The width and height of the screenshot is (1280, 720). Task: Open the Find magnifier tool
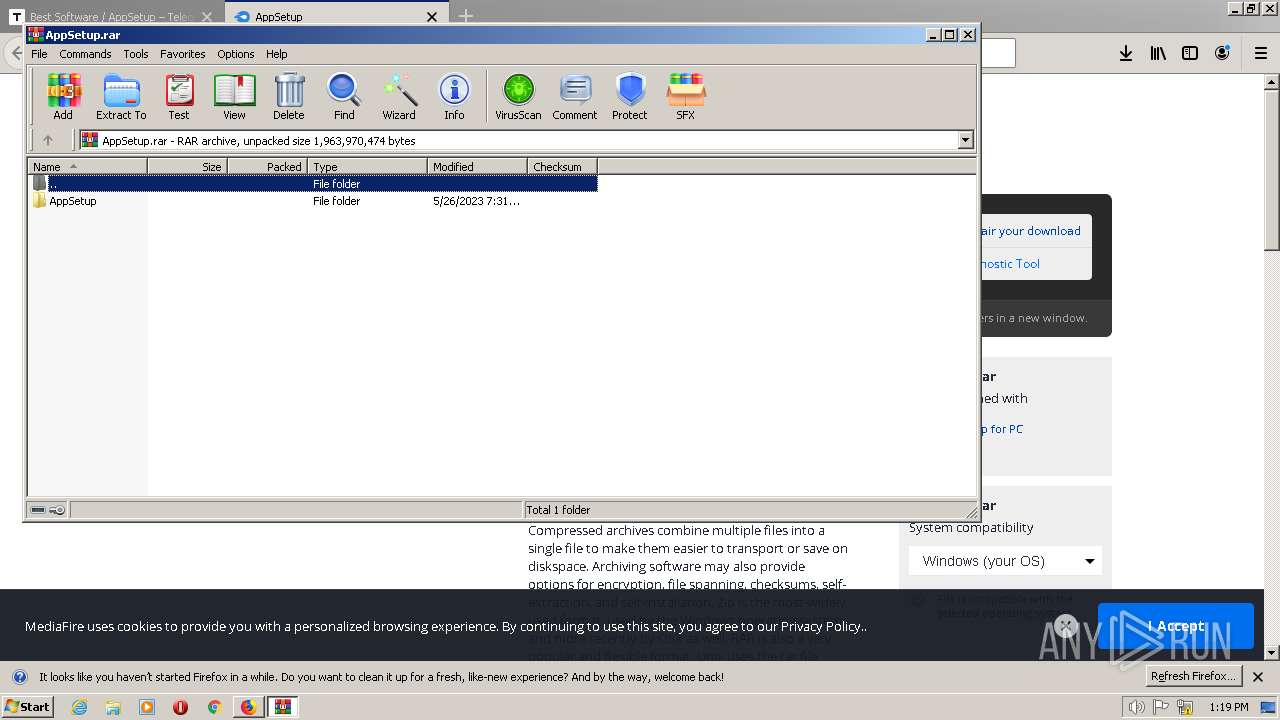click(344, 97)
